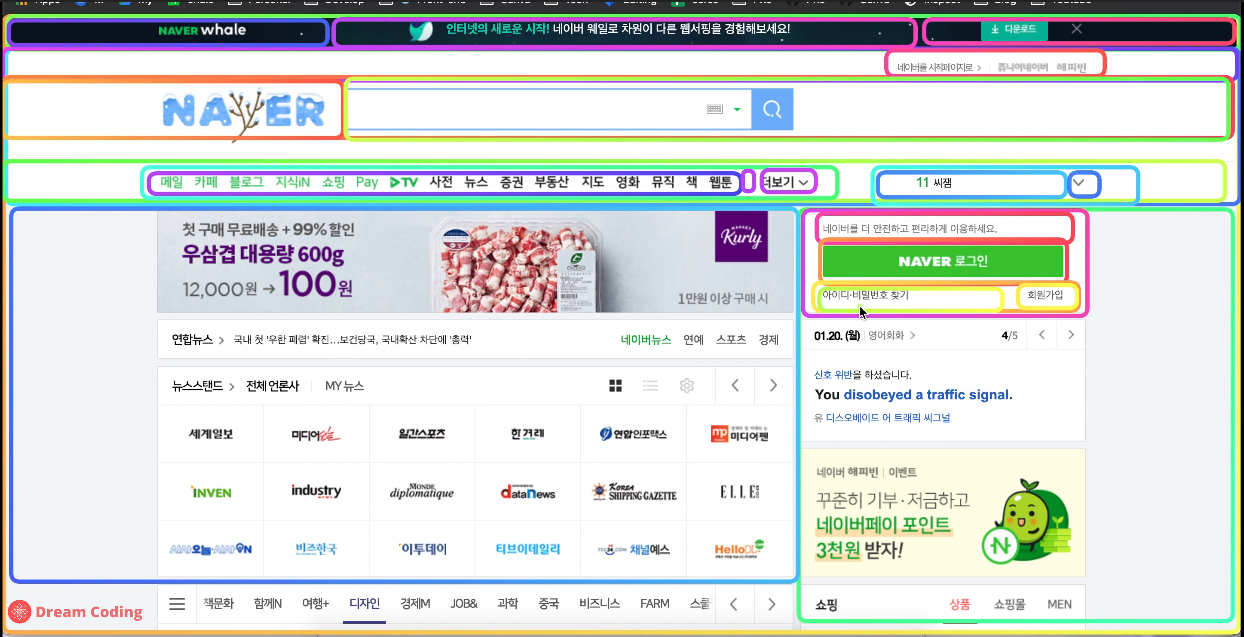Click the NAVER snowy logo
Screen dimensions: 1244x637
pyautogui.click(x=244, y=111)
